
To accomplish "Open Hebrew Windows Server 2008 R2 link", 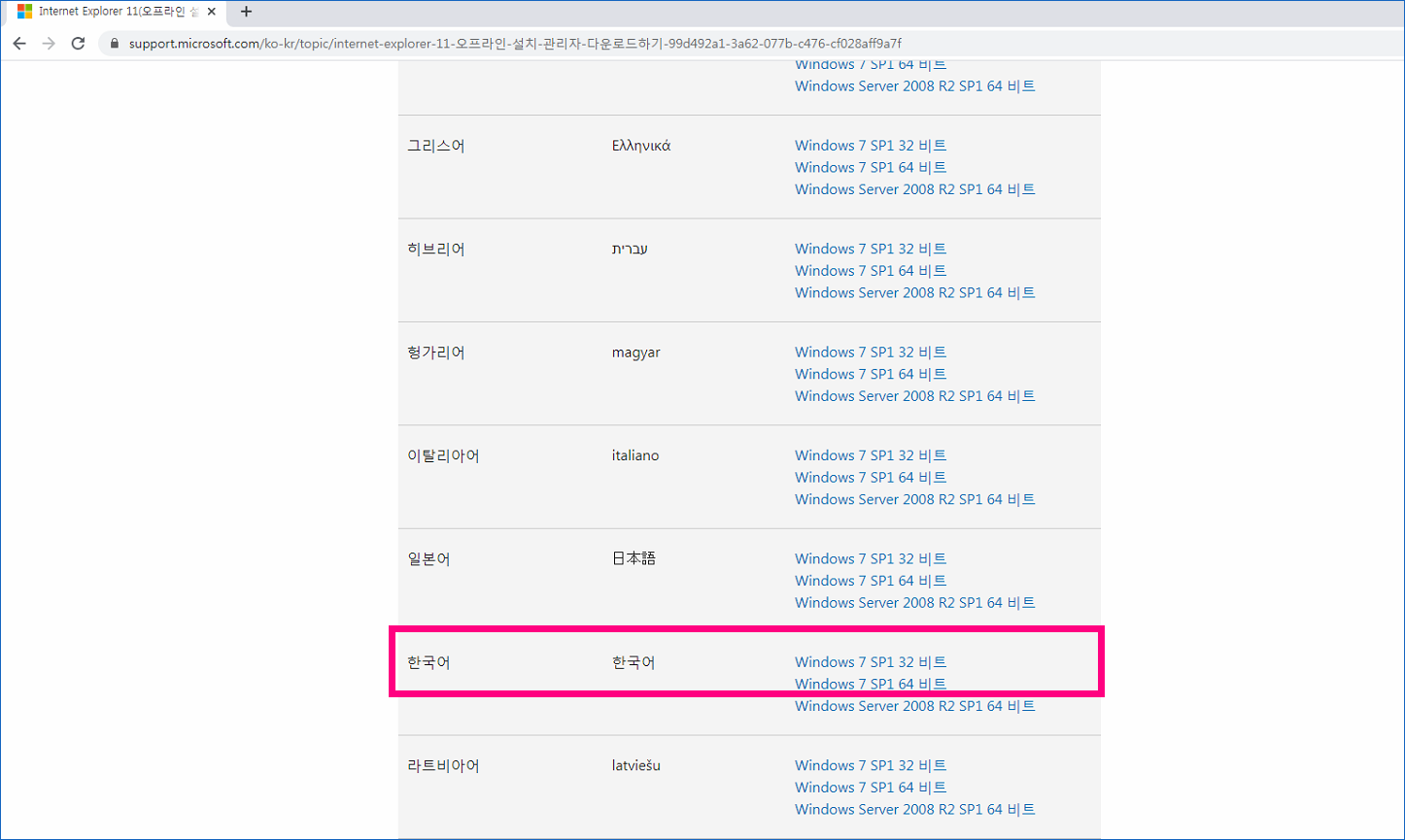I will [x=915, y=292].
